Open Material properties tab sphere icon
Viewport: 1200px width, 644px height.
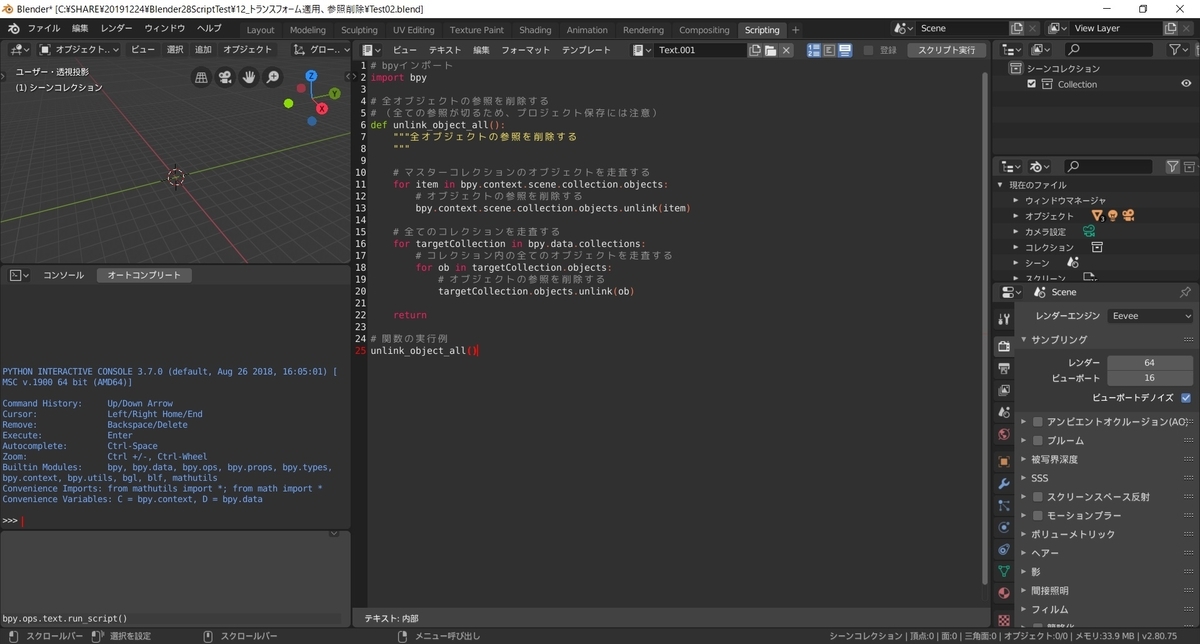click(1004, 594)
